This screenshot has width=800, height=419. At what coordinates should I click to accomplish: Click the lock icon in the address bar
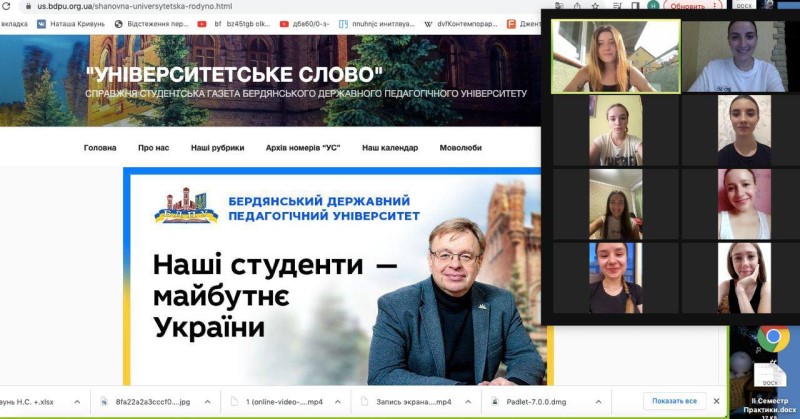(x=29, y=7)
